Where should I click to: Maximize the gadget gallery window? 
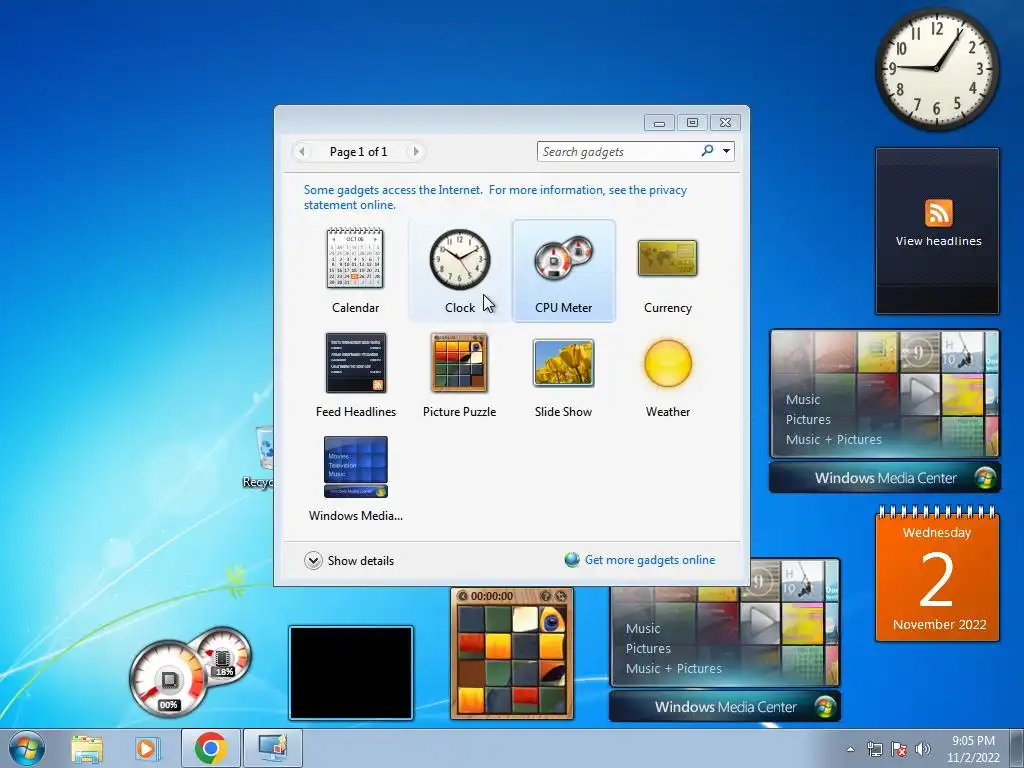pyautogui.click(x=692, y=123)
